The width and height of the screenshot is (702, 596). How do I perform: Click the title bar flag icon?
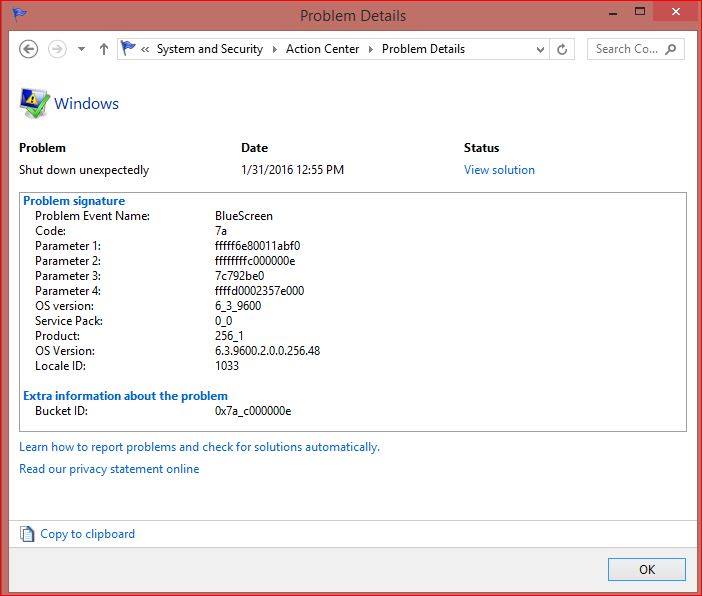tap(20, 14)
